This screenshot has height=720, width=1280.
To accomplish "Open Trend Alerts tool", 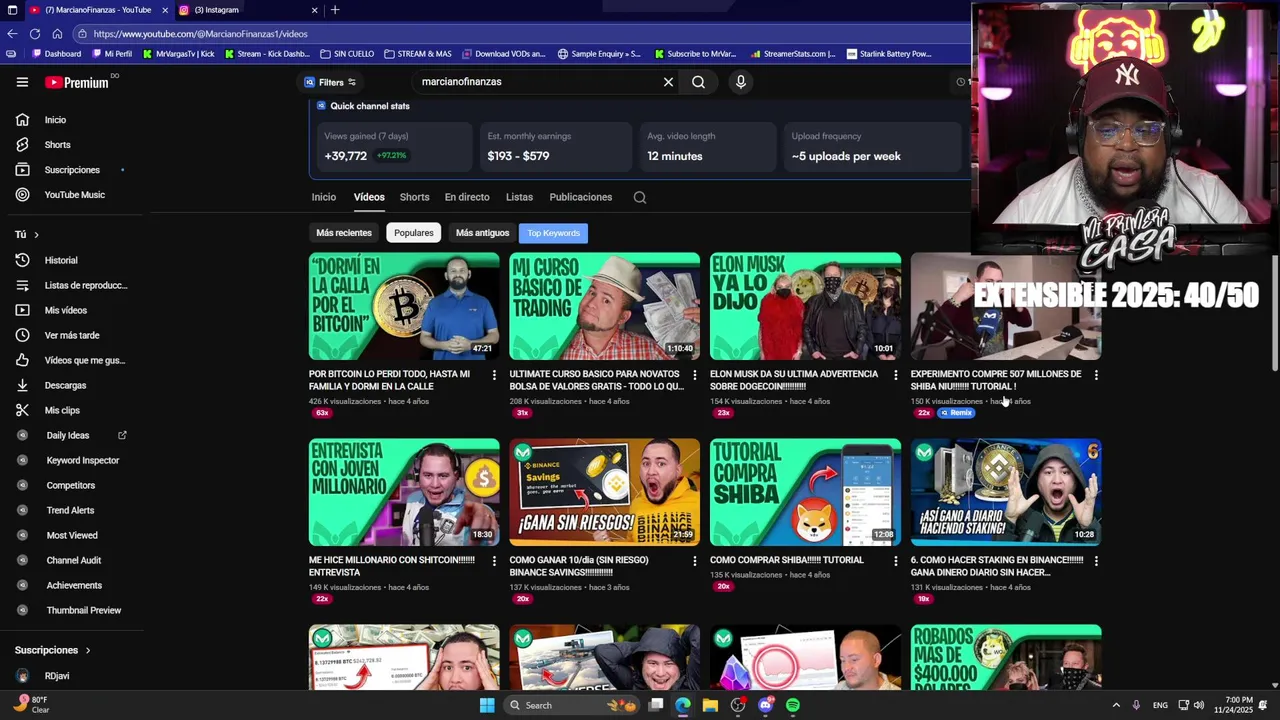I will (x=70, y=510).
